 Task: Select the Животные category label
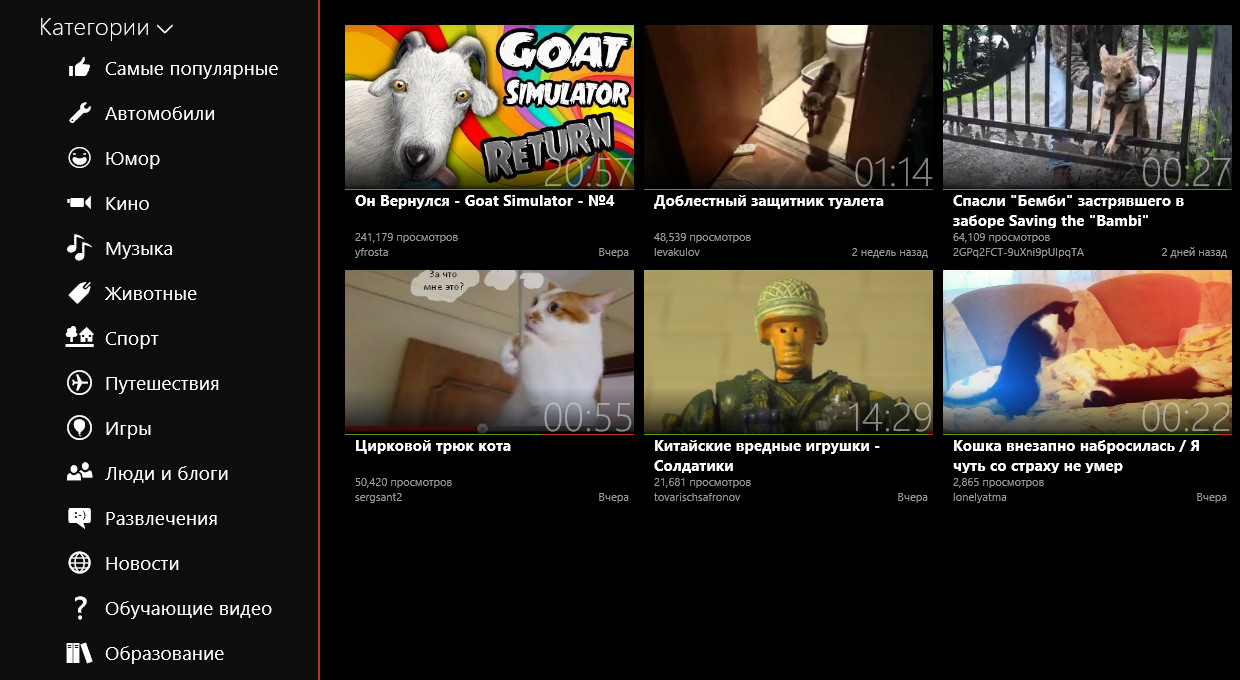tap(151, 294)
